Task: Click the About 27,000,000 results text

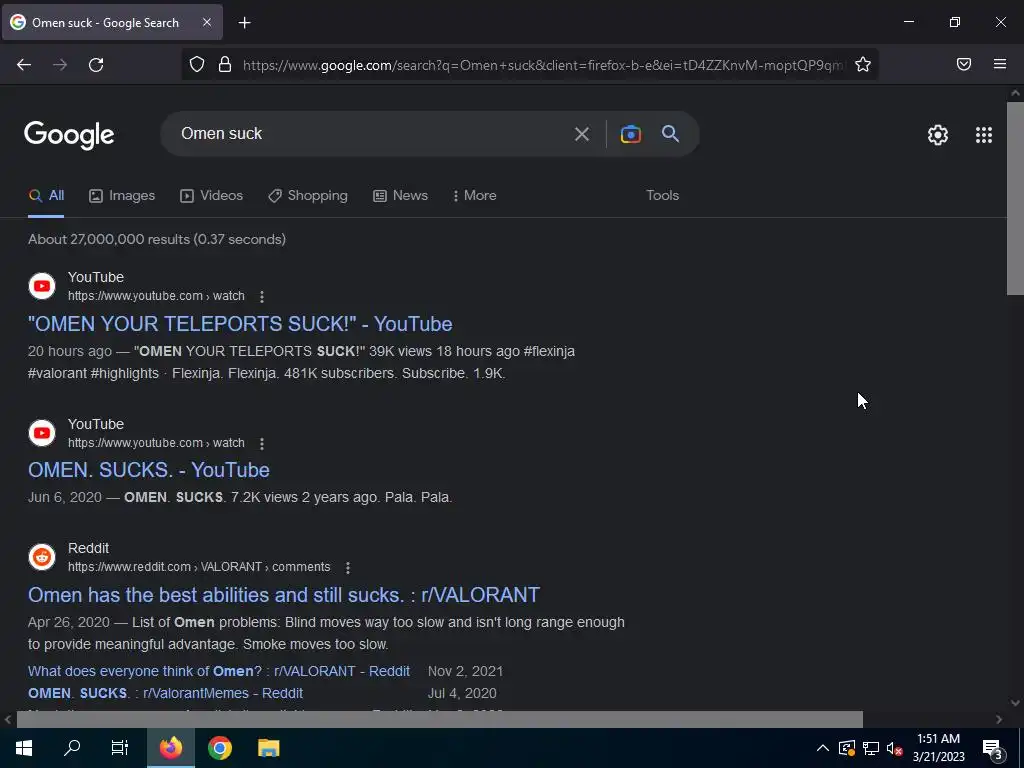Action: (157, 240)
